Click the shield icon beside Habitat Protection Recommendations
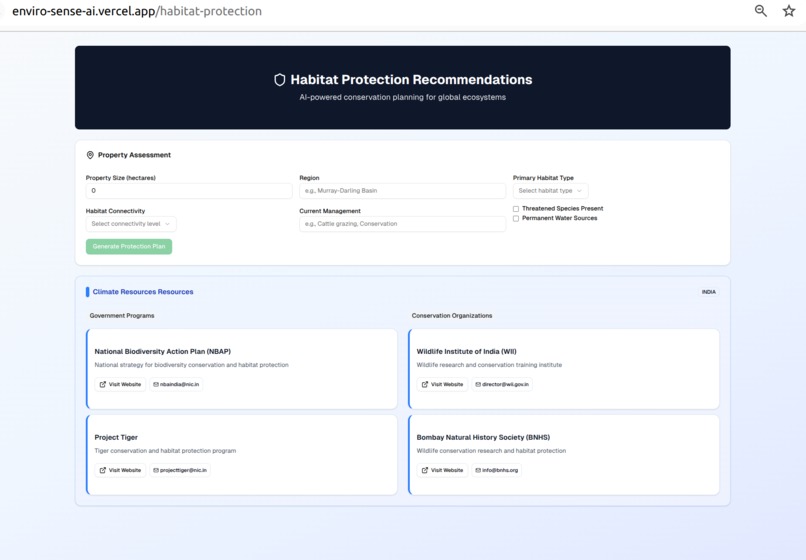Viewport: 806px width, 560px height. (x=280, y=80)
